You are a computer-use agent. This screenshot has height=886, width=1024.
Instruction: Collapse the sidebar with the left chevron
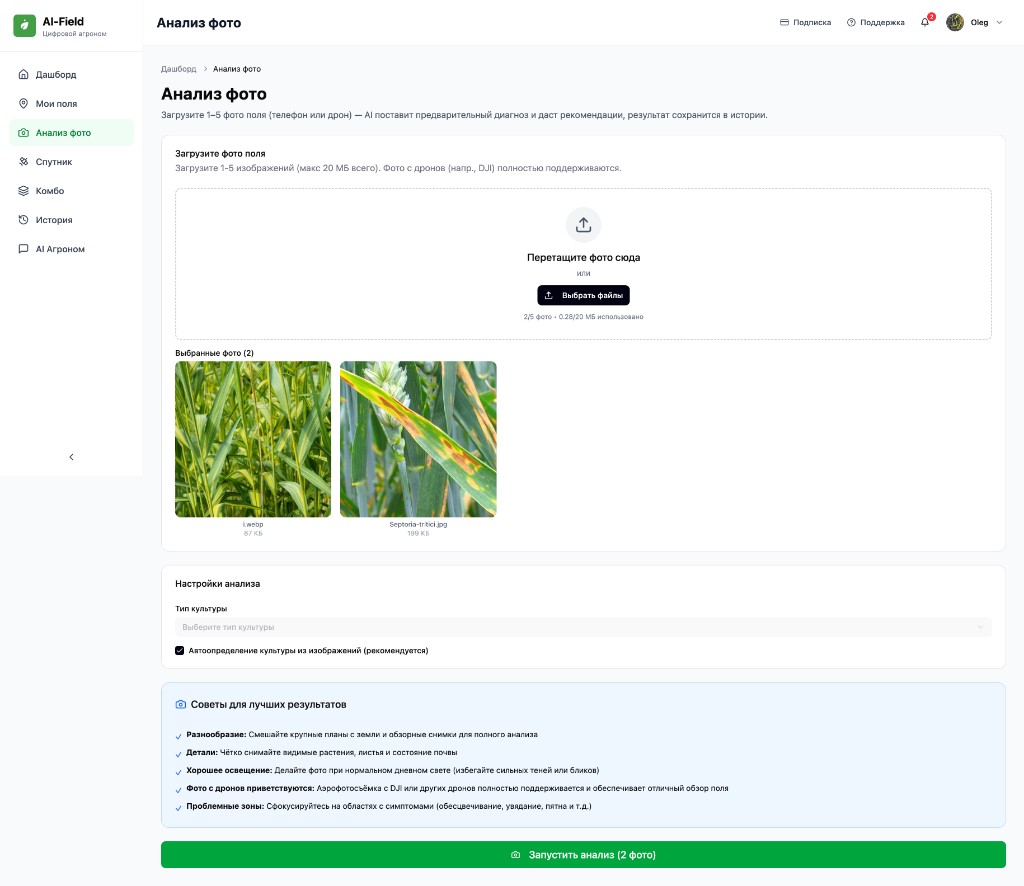pos(71,457)
